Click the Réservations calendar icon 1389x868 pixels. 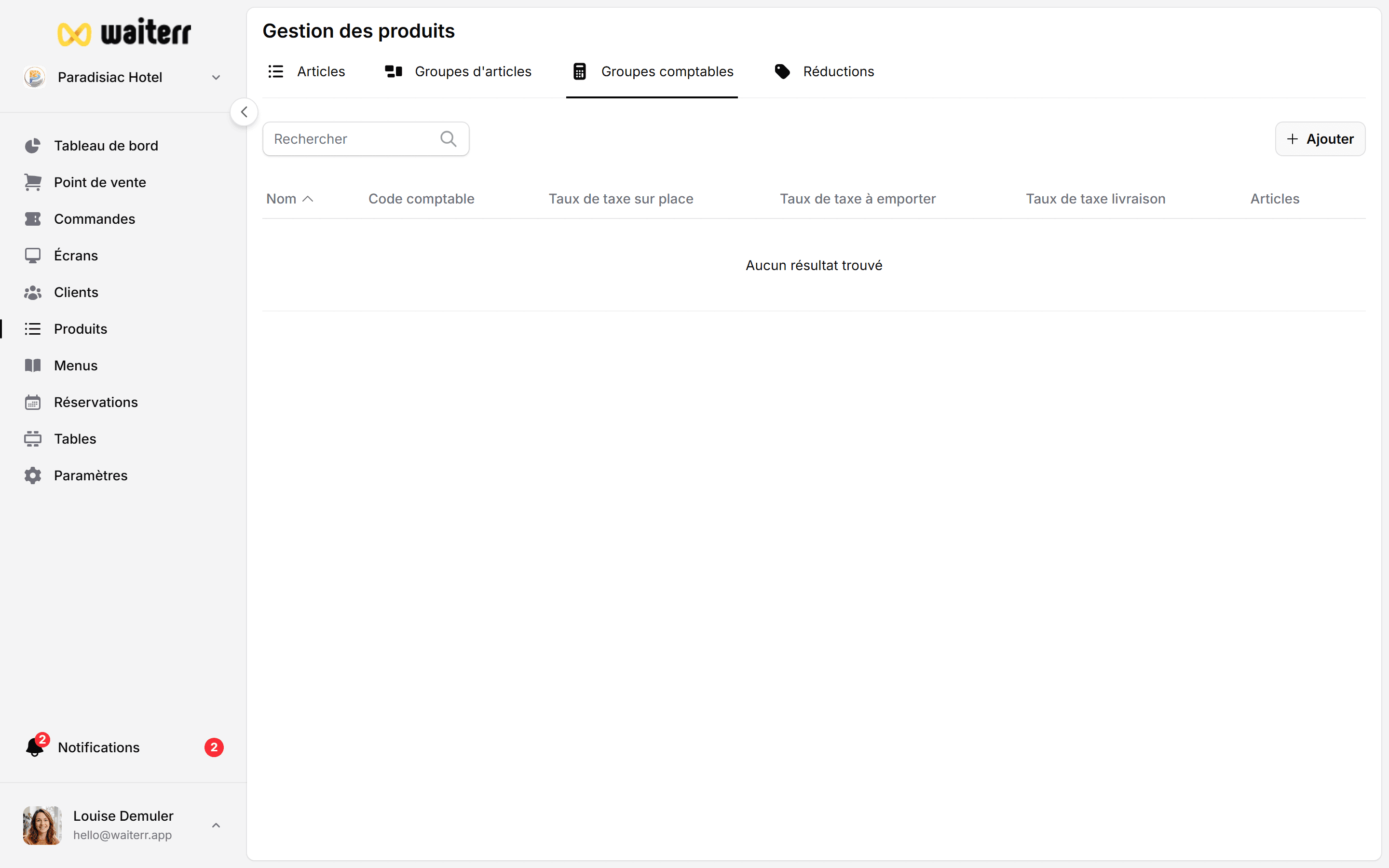click(33, 403)
